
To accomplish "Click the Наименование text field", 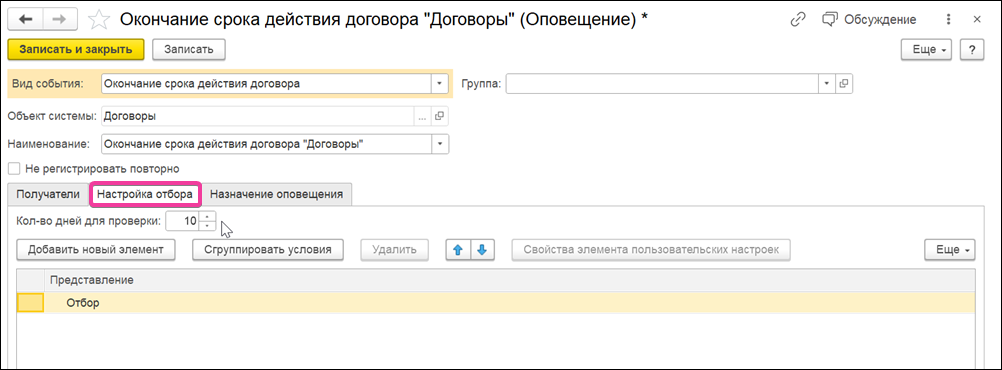I will (x=266, y=144).
